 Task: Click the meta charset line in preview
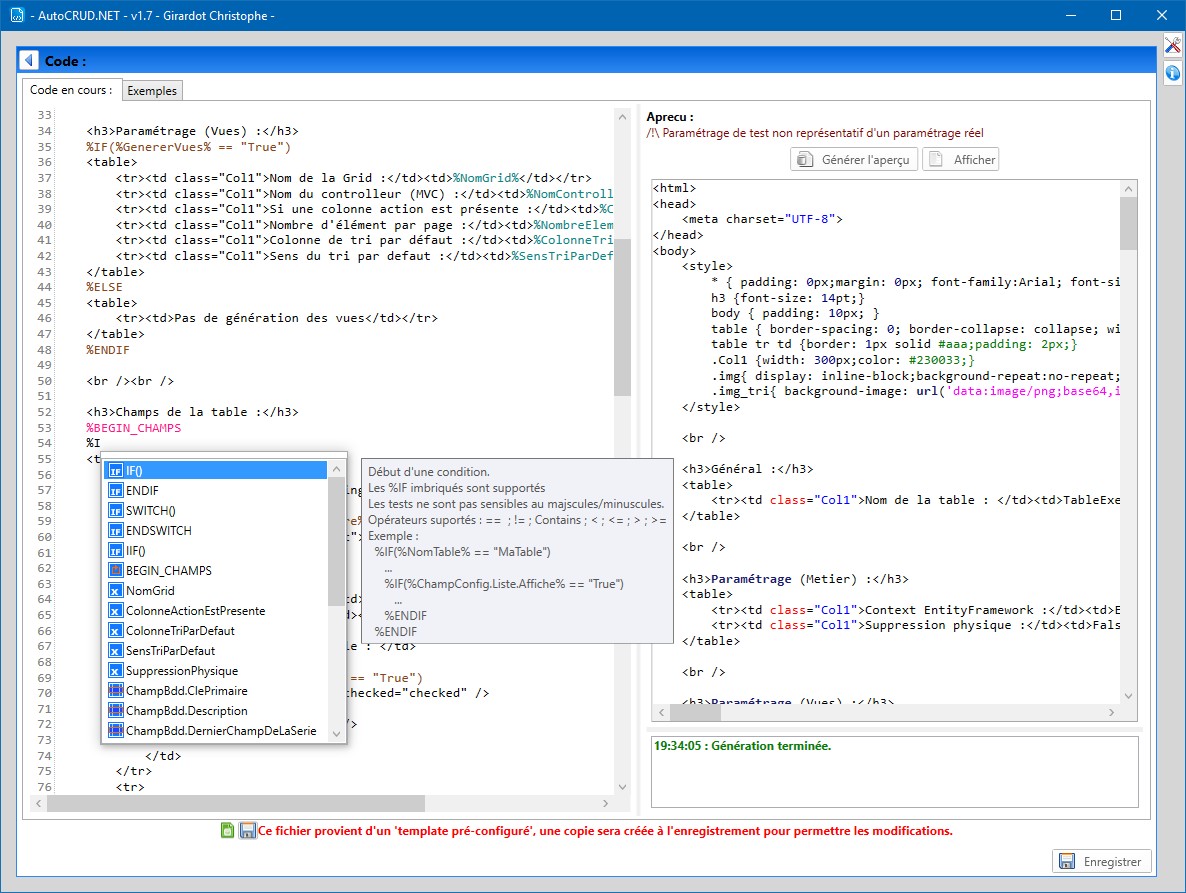(x=762, y=219)
